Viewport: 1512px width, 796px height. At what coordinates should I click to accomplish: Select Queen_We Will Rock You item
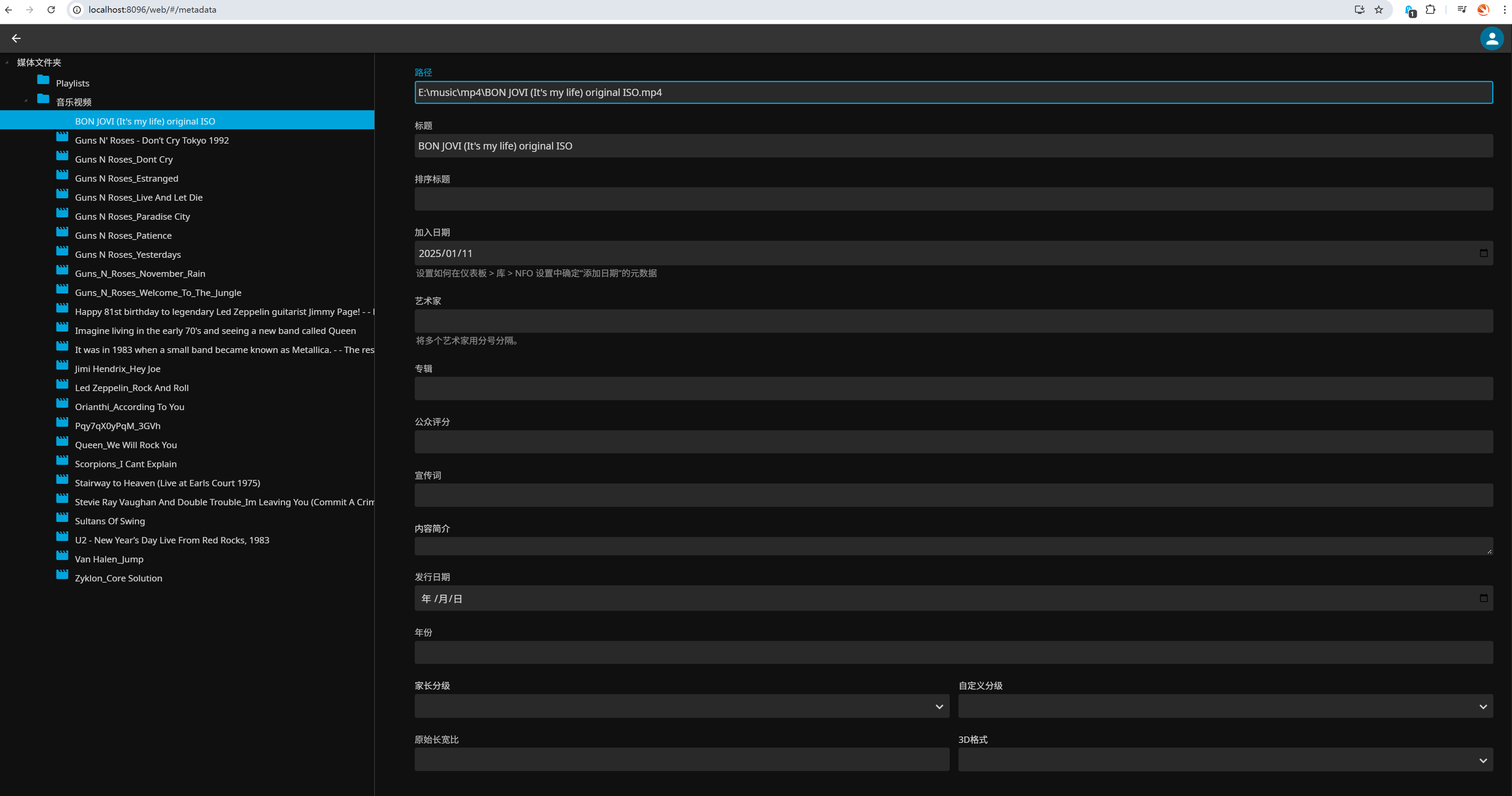(126, 445)
